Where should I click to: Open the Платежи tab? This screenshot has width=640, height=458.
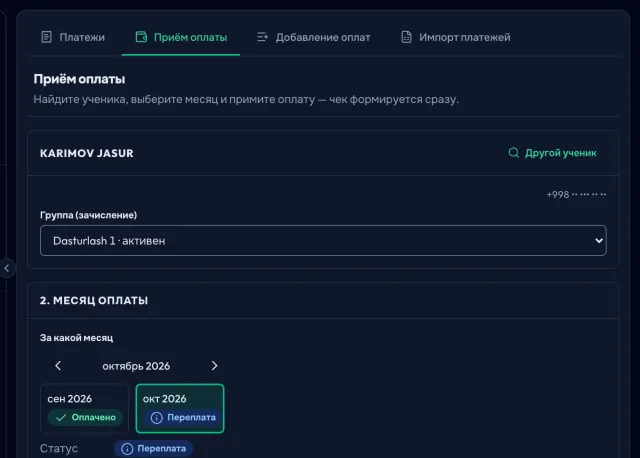pyautogui.click(x=73, y=37)
